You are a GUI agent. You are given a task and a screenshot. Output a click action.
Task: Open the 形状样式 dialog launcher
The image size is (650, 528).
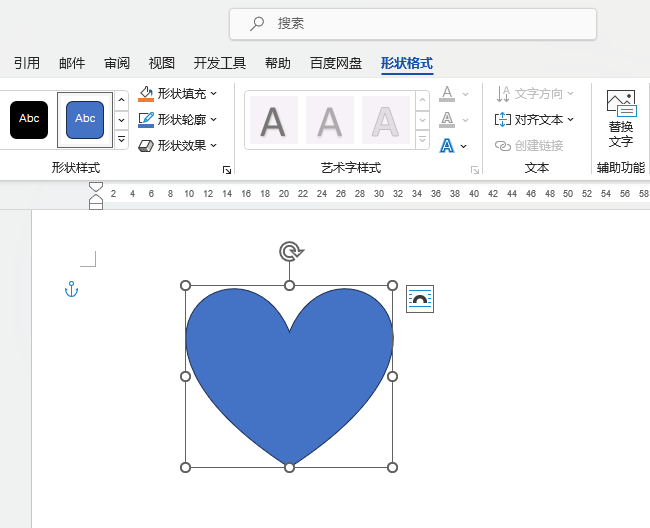point(227,170)
